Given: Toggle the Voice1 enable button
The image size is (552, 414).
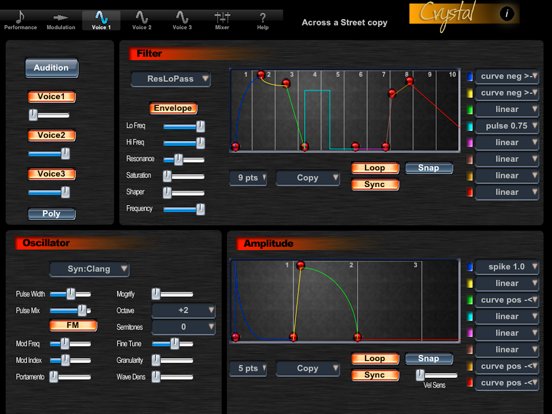Looking at the screenshot, I should 52,96.
